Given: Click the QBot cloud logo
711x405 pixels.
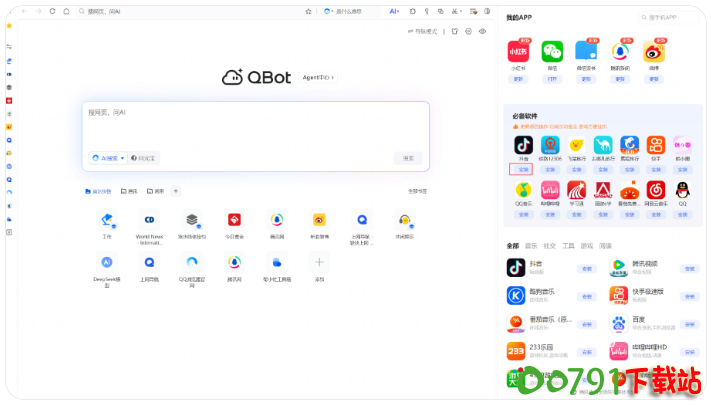Looking at the screenshot, I should click(233, 77).
